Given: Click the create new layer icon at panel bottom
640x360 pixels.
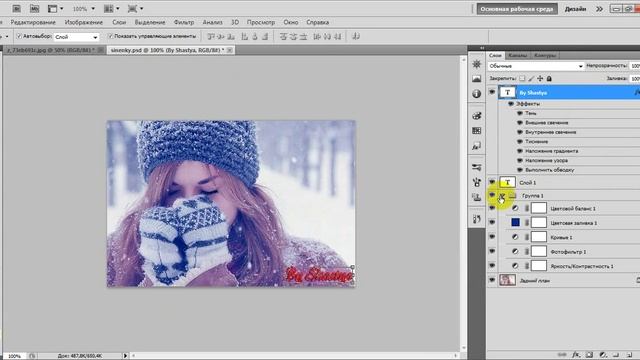Looking at the screenshot, I should [x=629, y=355].
